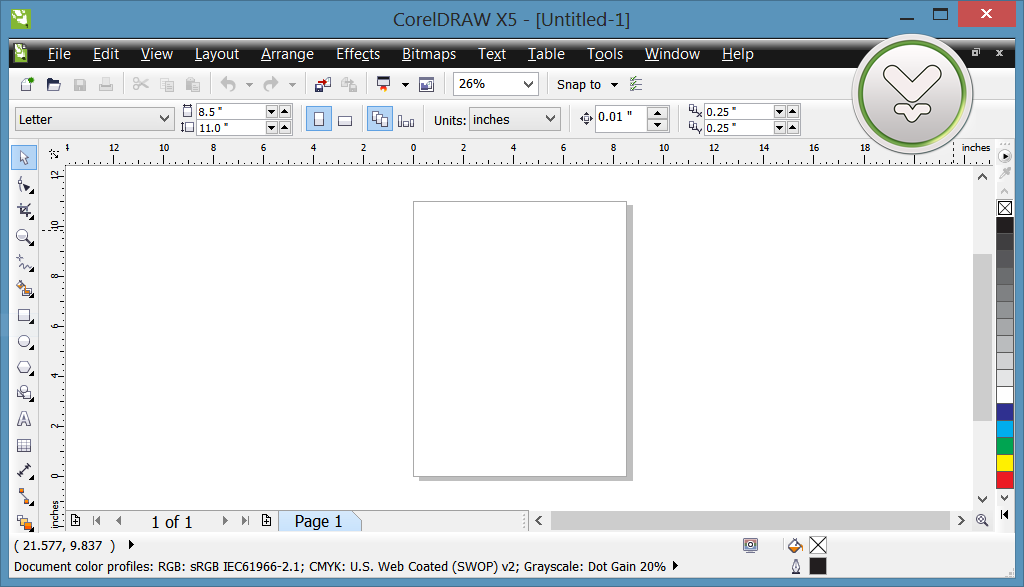This screenshot has width=1024, height=587.
Task: Select the Polygon tool
Action: [24, 368]
